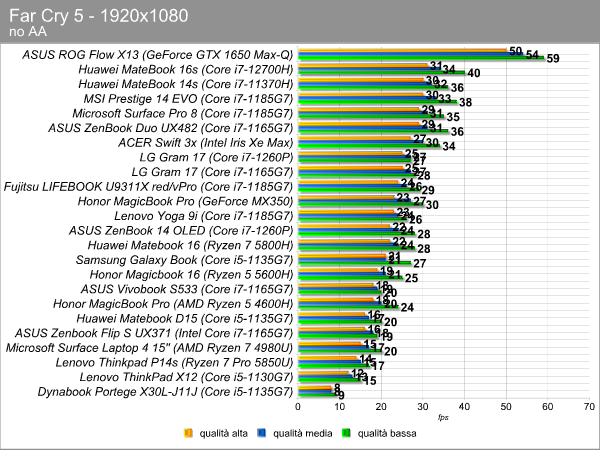Image resolution: width=600 pixels, height=450 pixels.
Task: Click the Huawei MateBook 16s row label
Action: tap(186, 70)
